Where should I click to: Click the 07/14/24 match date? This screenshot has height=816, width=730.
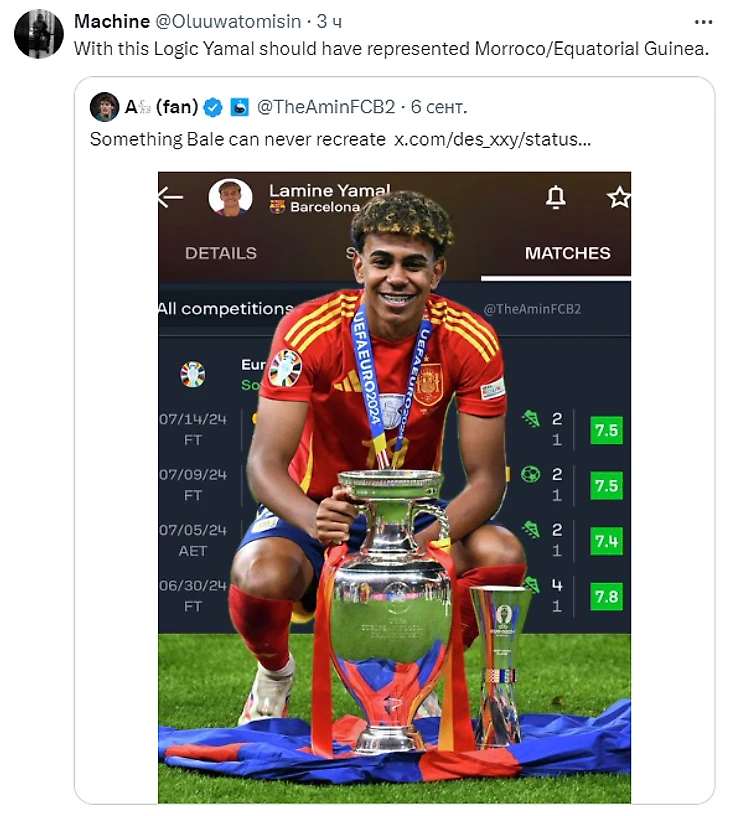pos(193,420)
